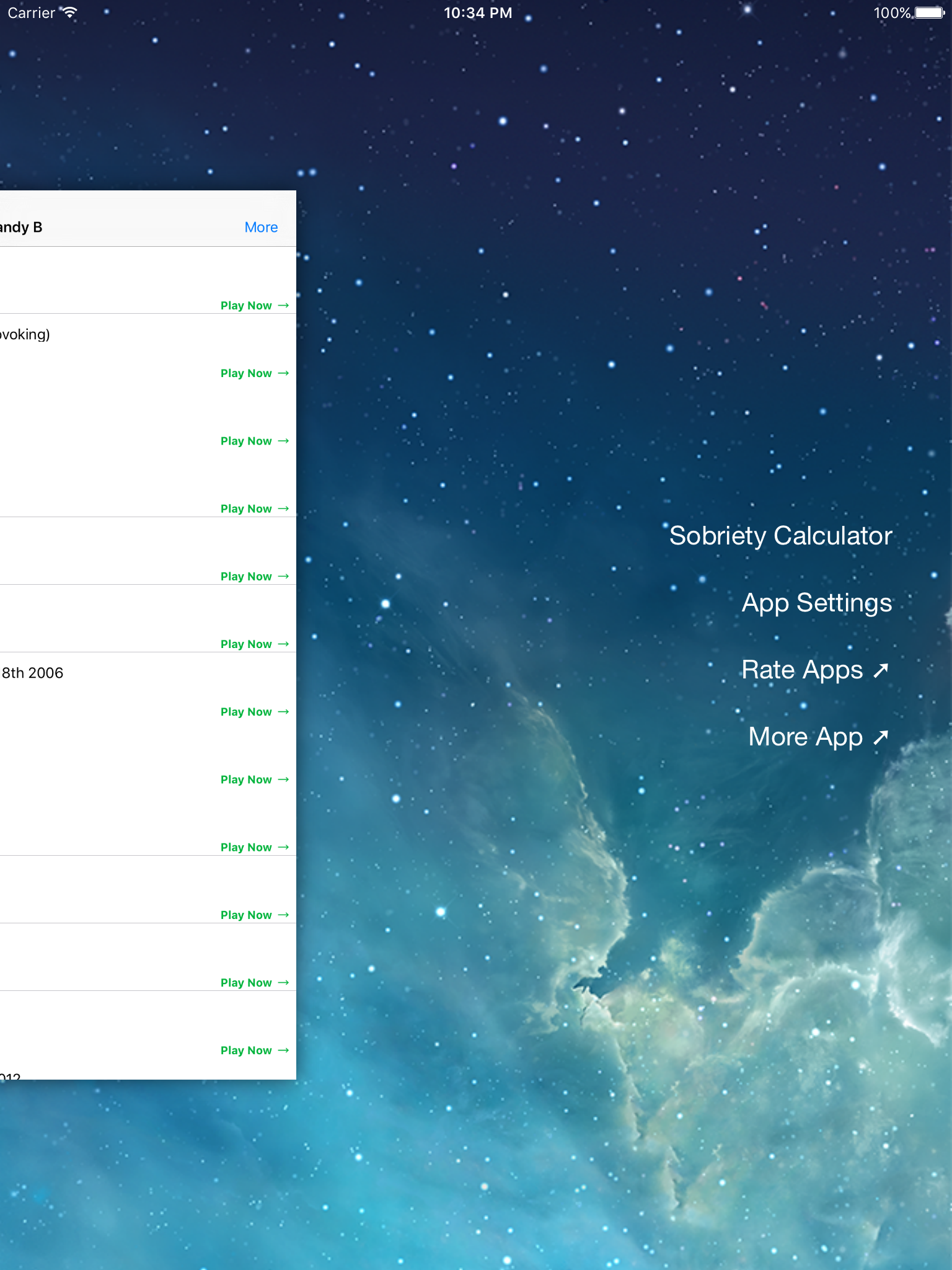952x1270 pixels.
Task: Tap the battery icon in status bar
Action: [930, 12]
